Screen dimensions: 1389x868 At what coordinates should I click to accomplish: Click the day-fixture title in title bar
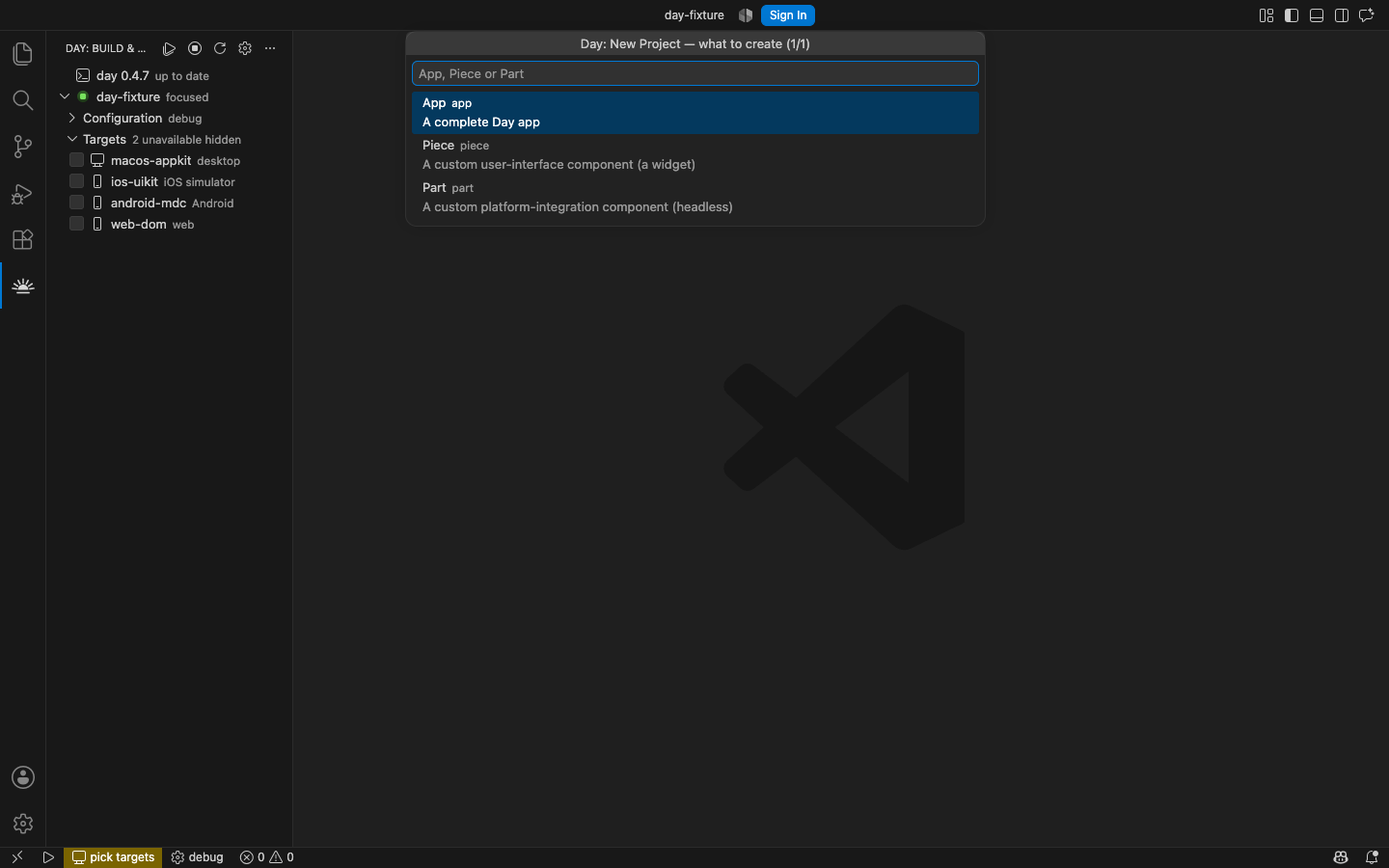coord(694,15)
